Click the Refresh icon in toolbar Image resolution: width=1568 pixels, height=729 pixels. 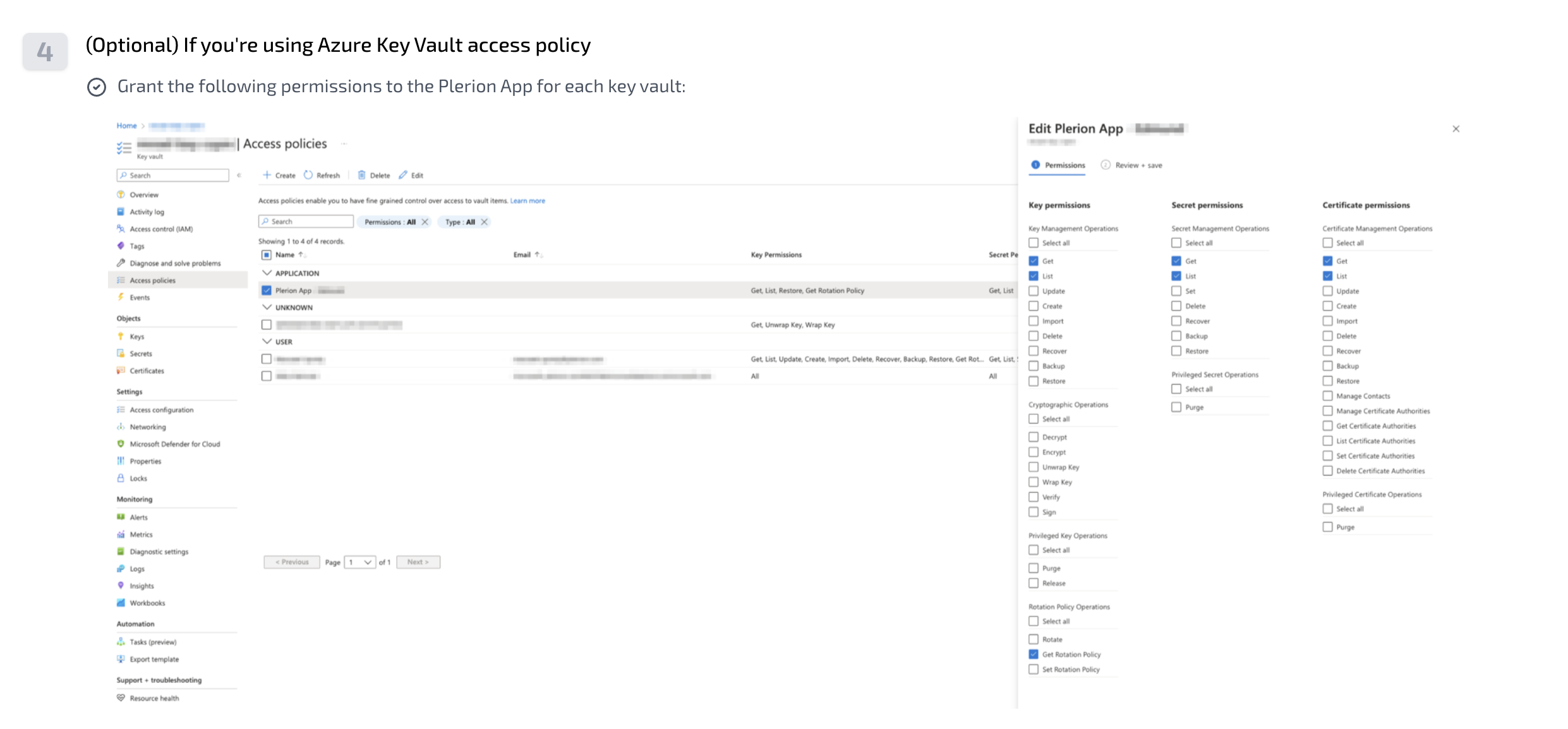[308, 175]
